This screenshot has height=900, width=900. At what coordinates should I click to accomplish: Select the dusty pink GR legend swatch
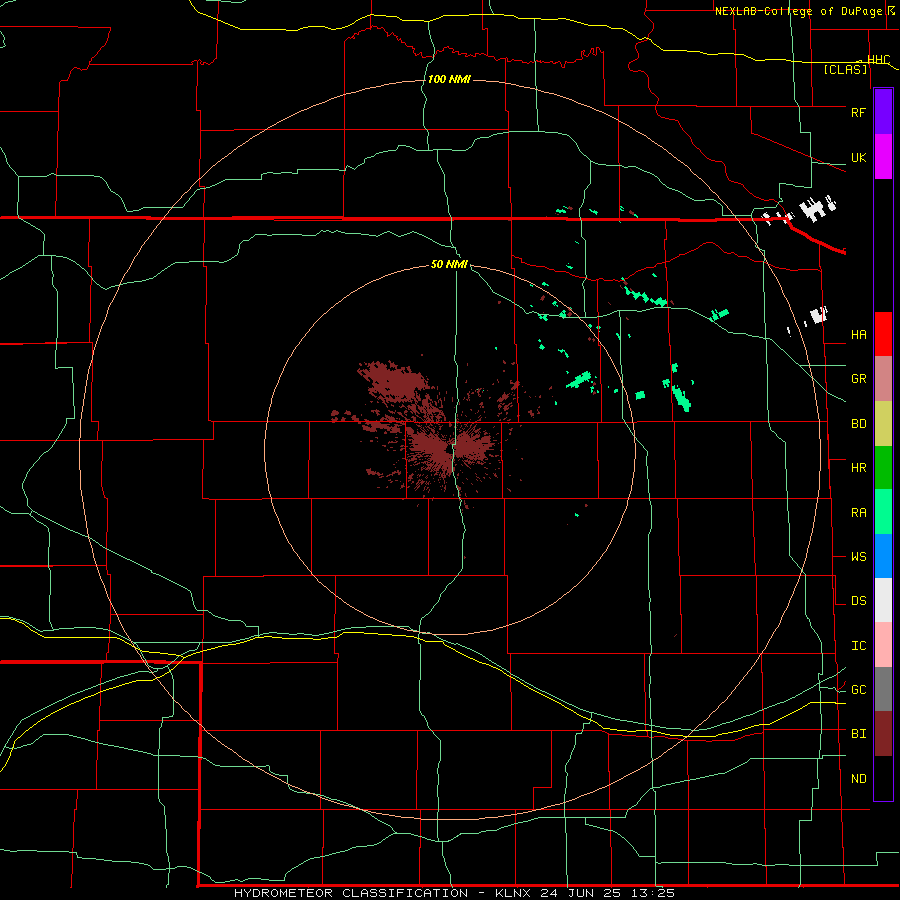click(883, 379)
